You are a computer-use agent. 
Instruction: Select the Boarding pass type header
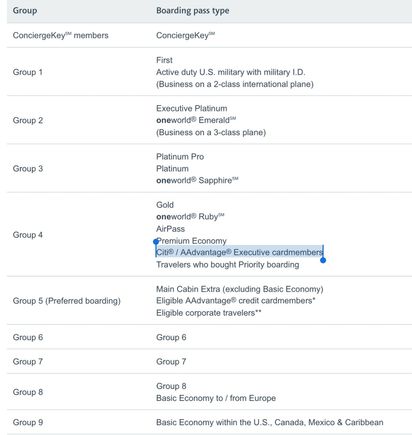click(193, 11)
